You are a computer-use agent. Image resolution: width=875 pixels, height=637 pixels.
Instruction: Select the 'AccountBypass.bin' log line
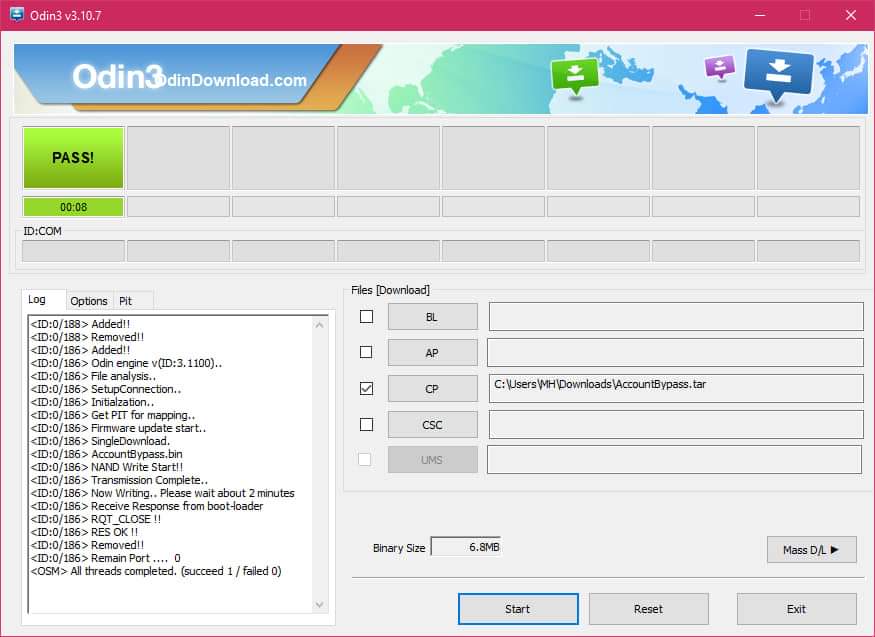tap(107, 454)
